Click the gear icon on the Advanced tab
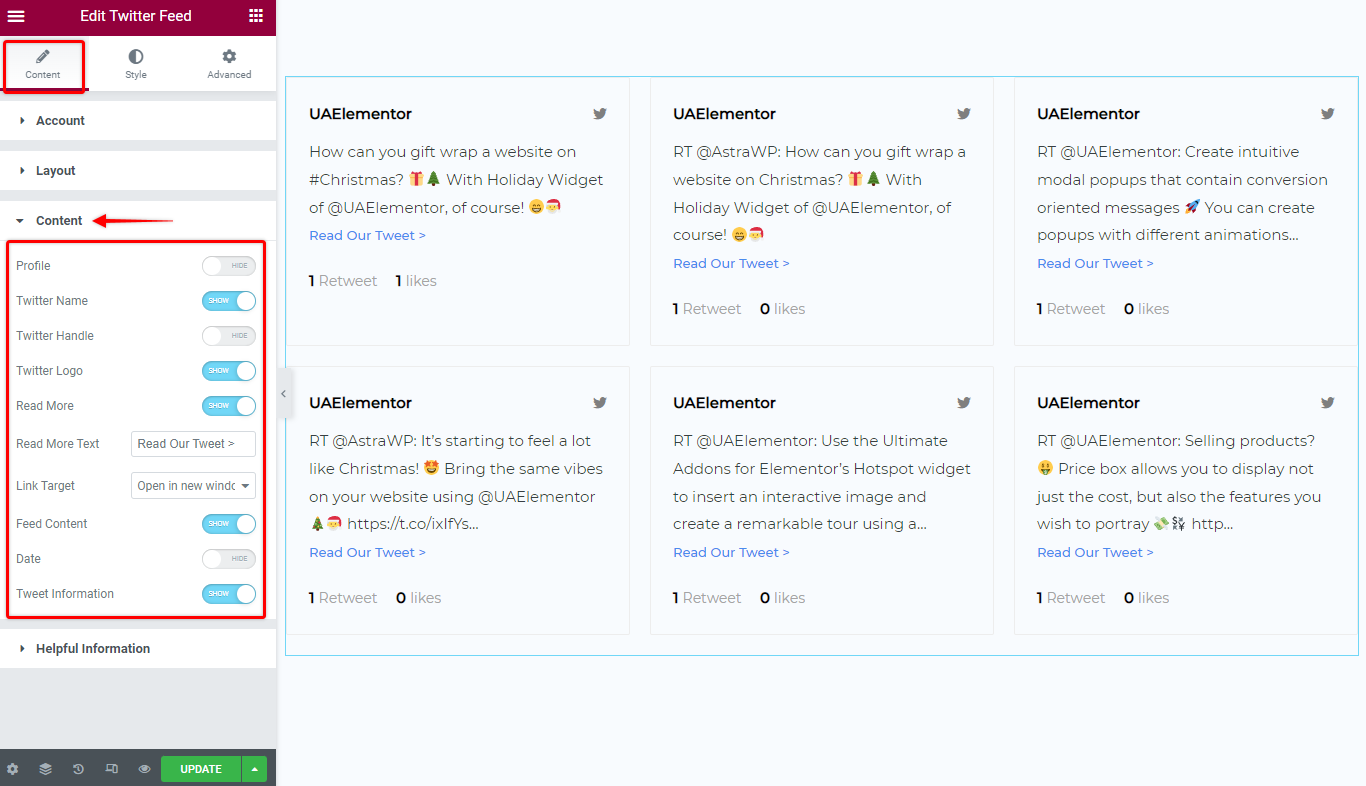 pos(229,56)
